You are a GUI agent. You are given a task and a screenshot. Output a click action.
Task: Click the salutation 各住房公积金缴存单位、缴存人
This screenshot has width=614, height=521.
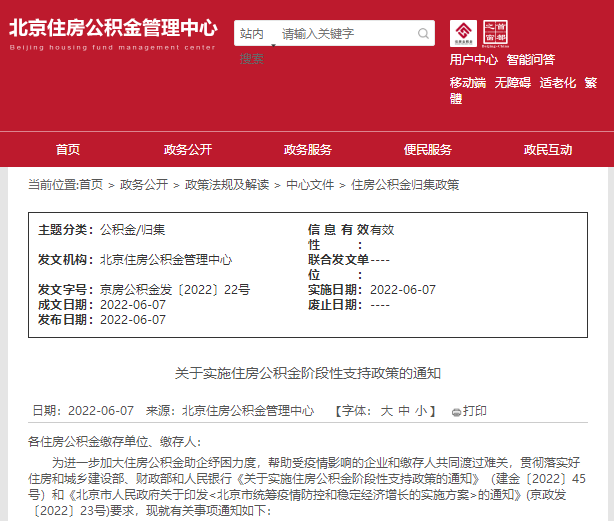point(115,442)
